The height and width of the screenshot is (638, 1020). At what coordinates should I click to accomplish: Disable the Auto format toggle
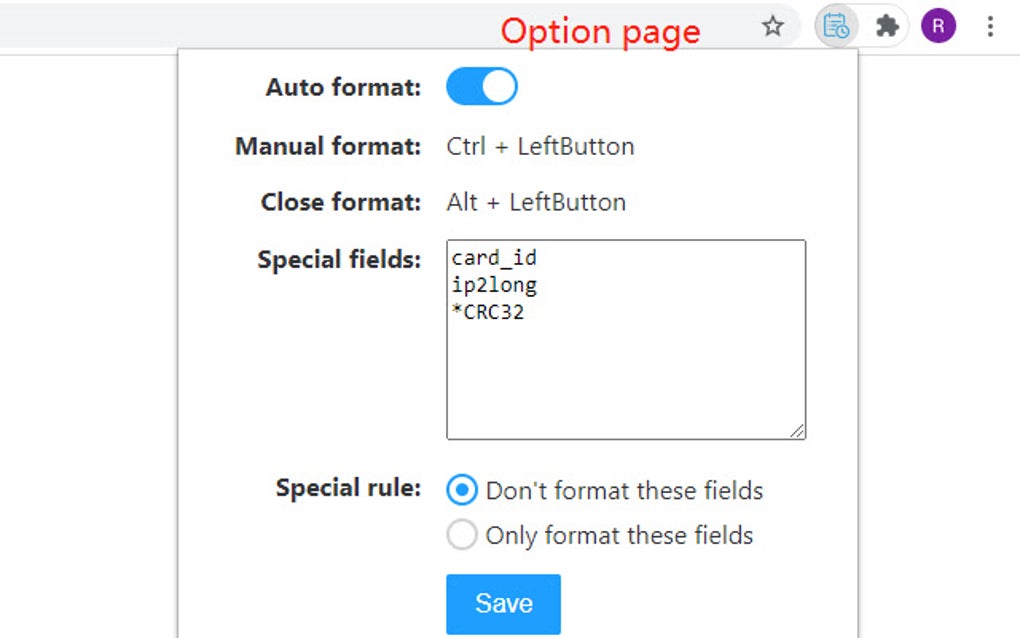[481, 87]
